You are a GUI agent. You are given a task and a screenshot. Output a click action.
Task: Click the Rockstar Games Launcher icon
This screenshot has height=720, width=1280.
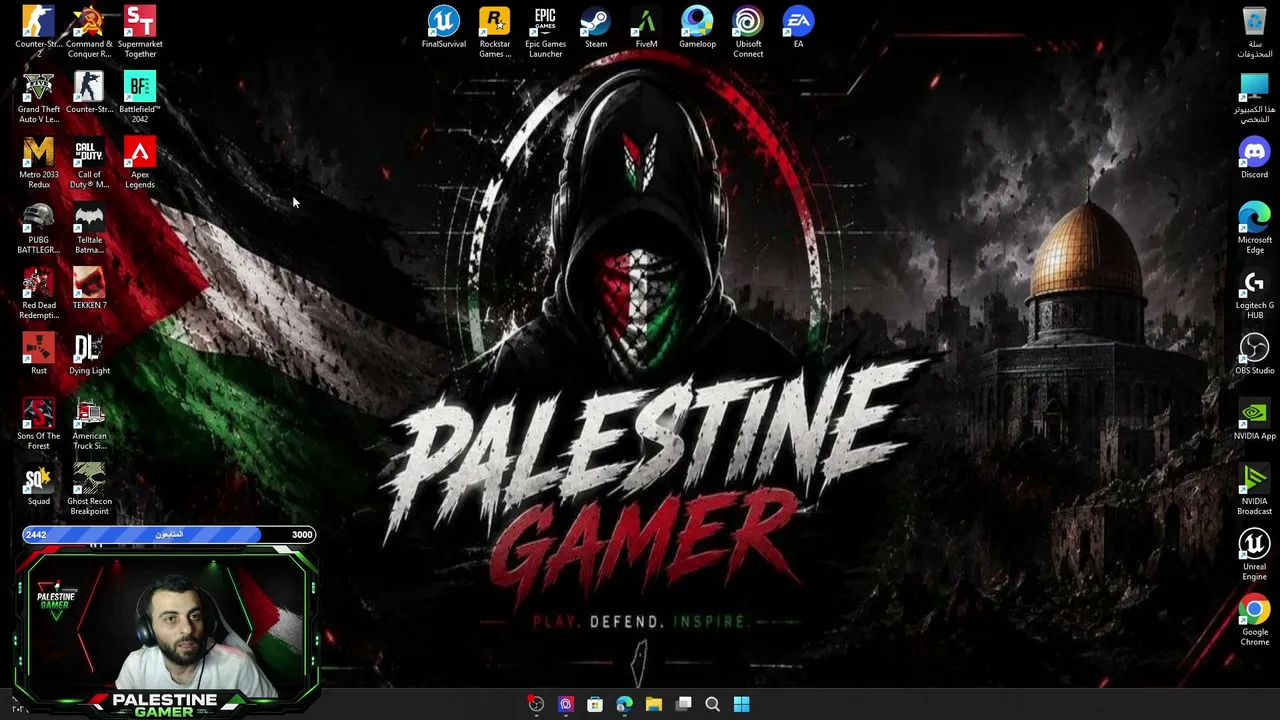494,32
